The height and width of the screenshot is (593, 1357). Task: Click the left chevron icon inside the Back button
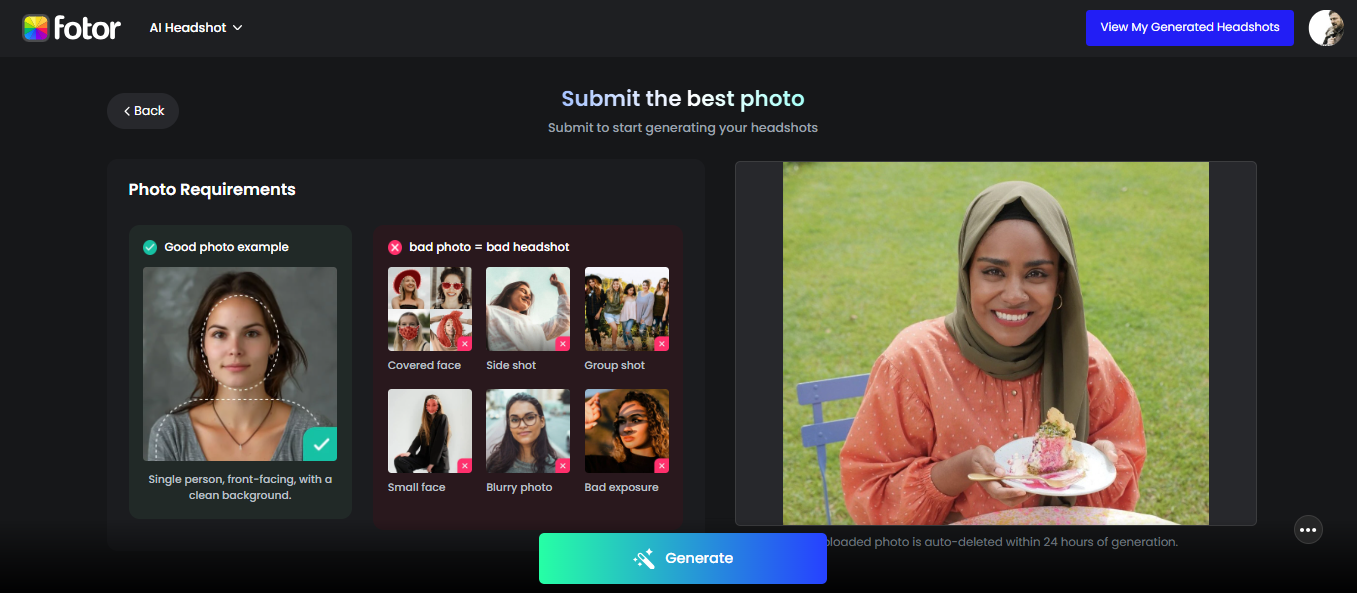[x=127, y=110]
